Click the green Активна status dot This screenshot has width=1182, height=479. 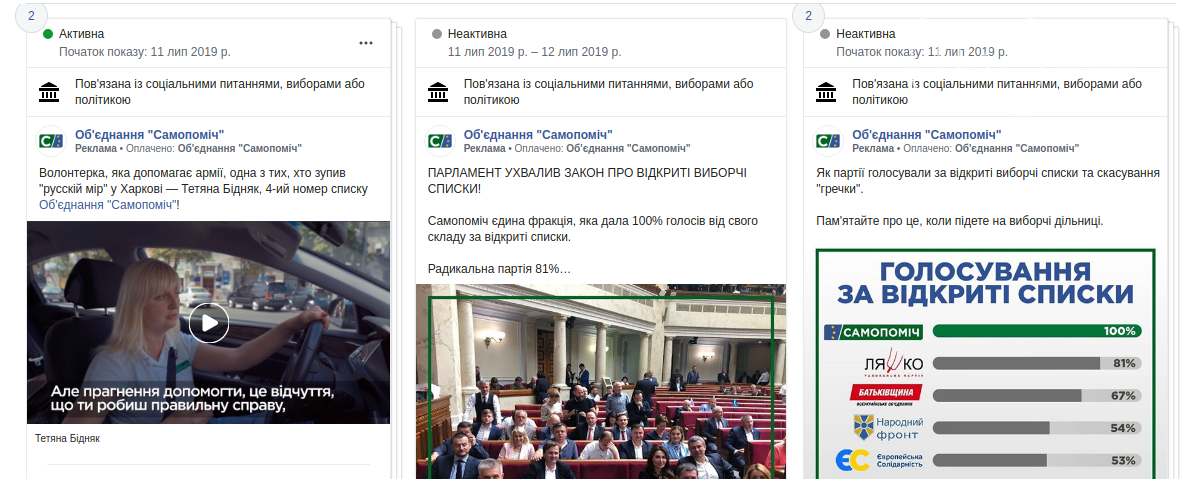coord(48,34)
